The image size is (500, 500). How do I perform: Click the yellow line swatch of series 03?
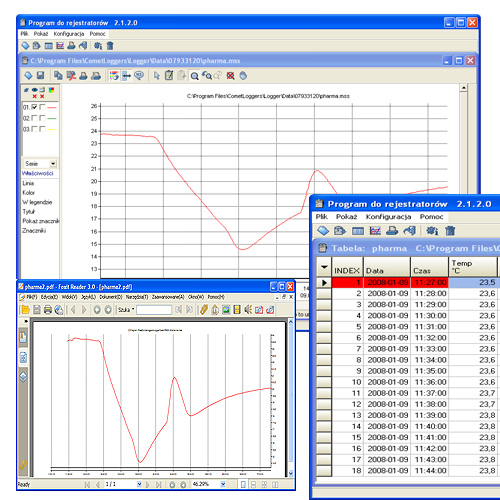click(52, 129)
